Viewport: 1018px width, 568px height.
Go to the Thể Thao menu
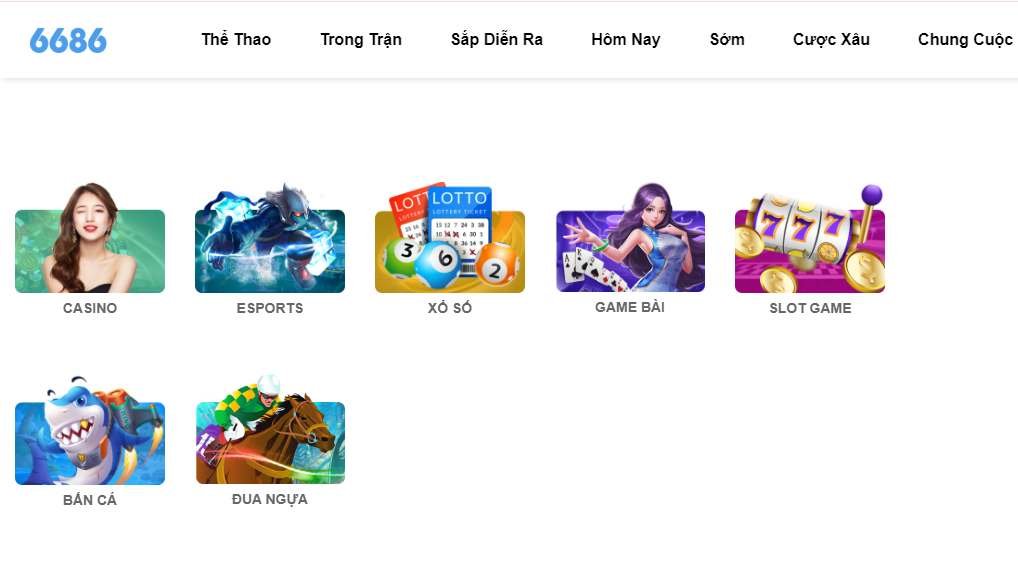(236, 40)
